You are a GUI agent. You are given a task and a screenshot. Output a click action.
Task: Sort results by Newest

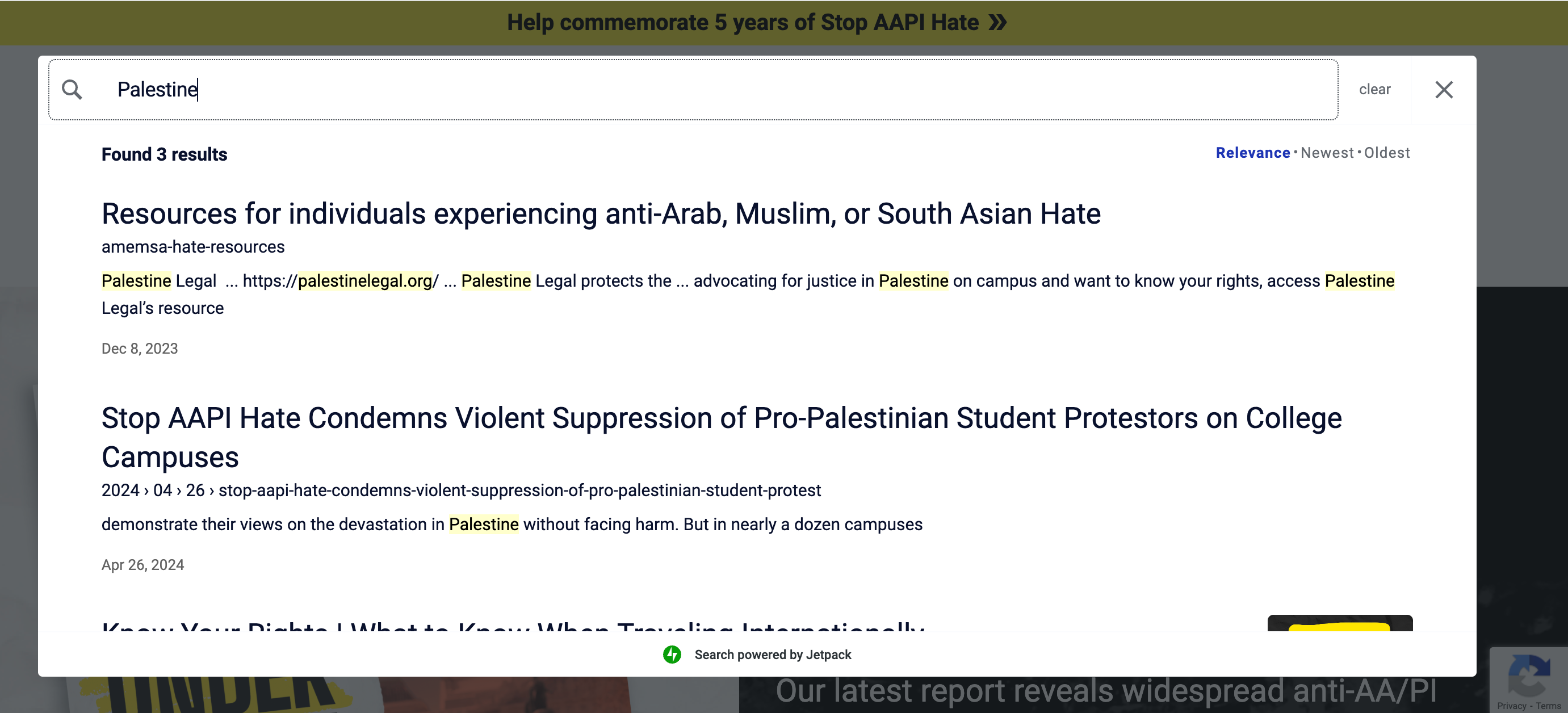(1326, 153)
